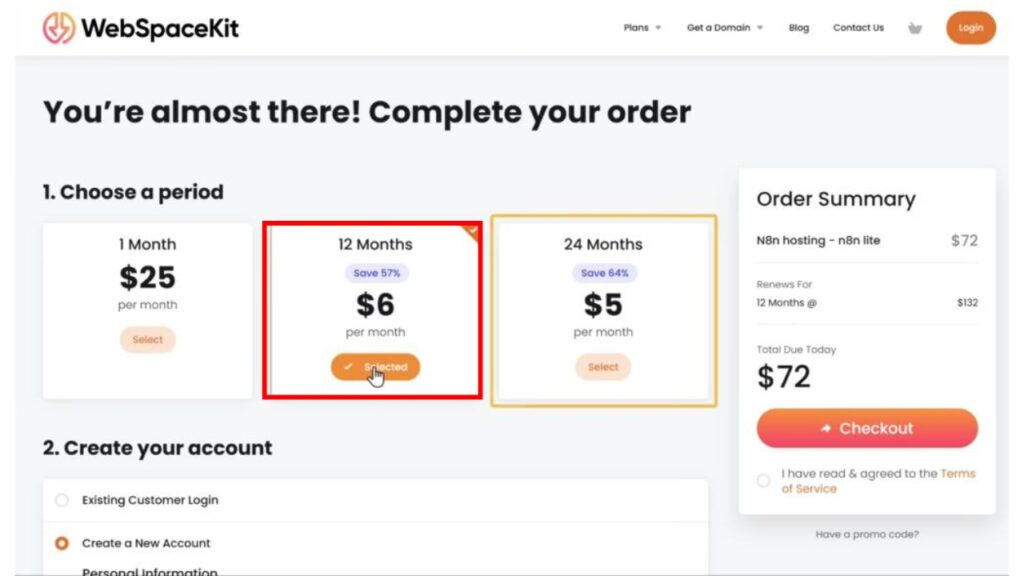Select Existing Customer Login radio option
Screen dimensions: 1024x576
point(62,500)
